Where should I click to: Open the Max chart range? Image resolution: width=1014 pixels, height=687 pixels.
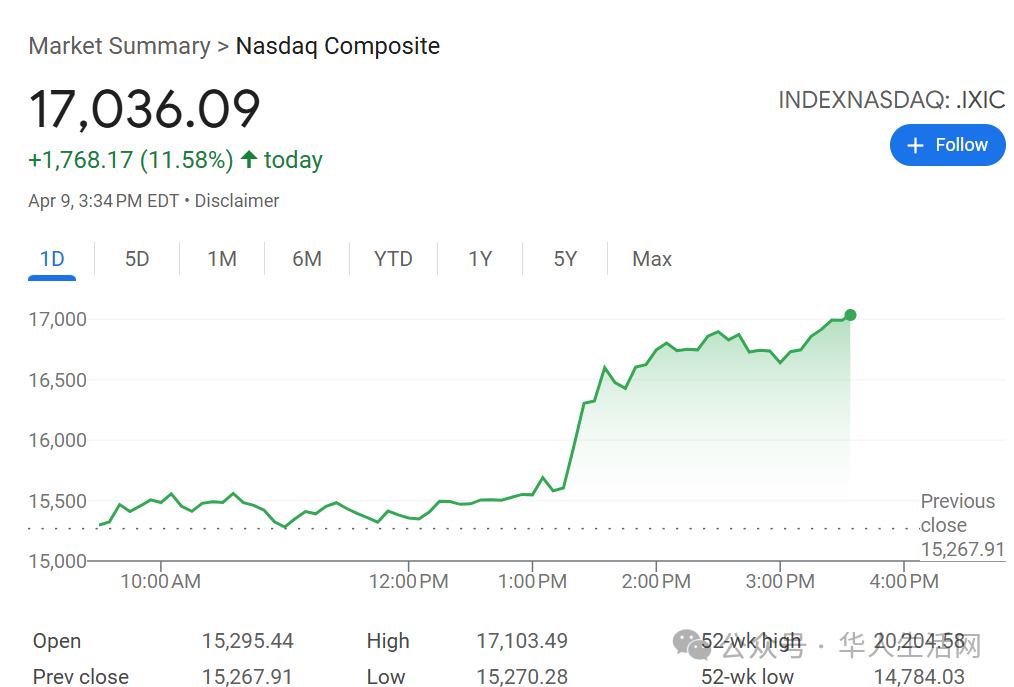pyautogui.click(x=652, y=259)
